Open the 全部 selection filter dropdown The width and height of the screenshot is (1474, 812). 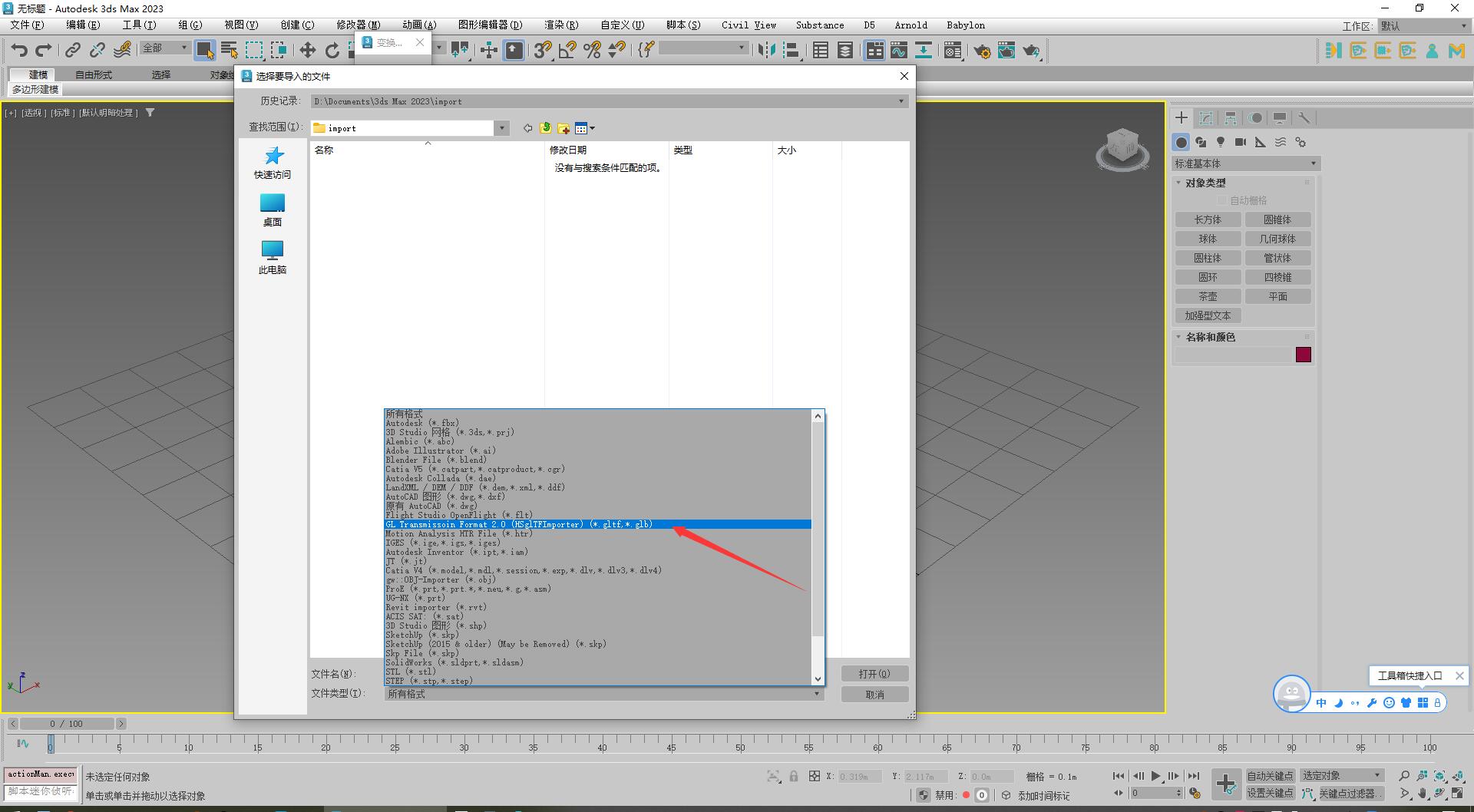[x=164, y=48]
